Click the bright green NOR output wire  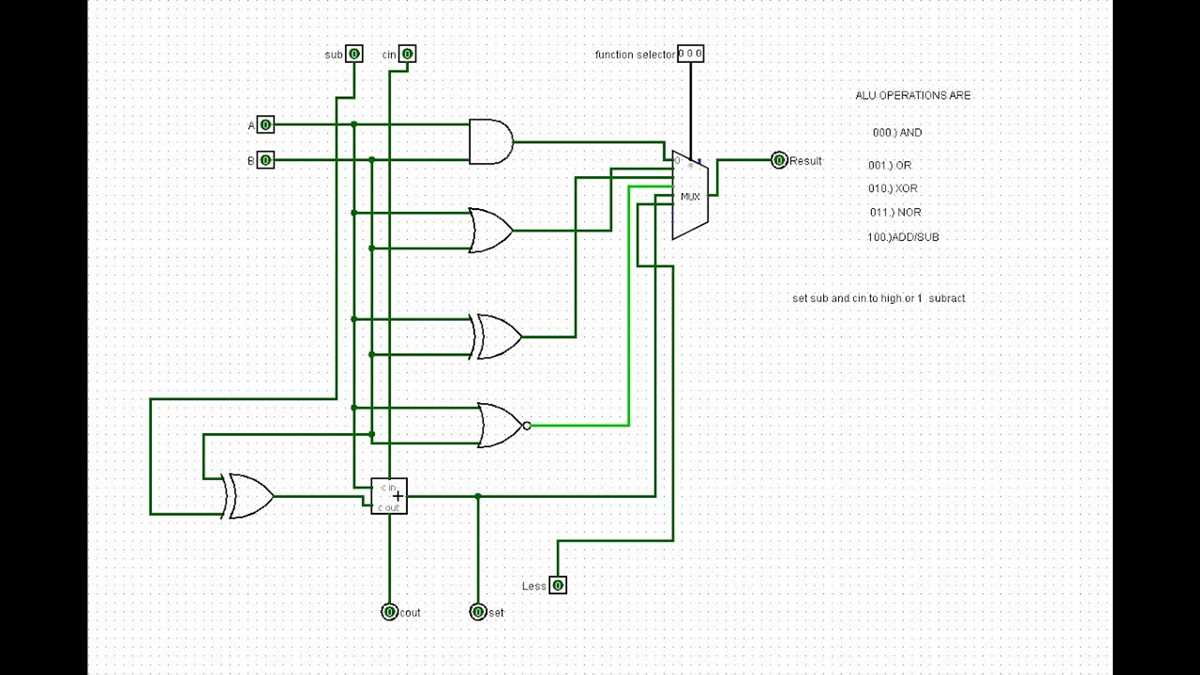pos(629,305)
